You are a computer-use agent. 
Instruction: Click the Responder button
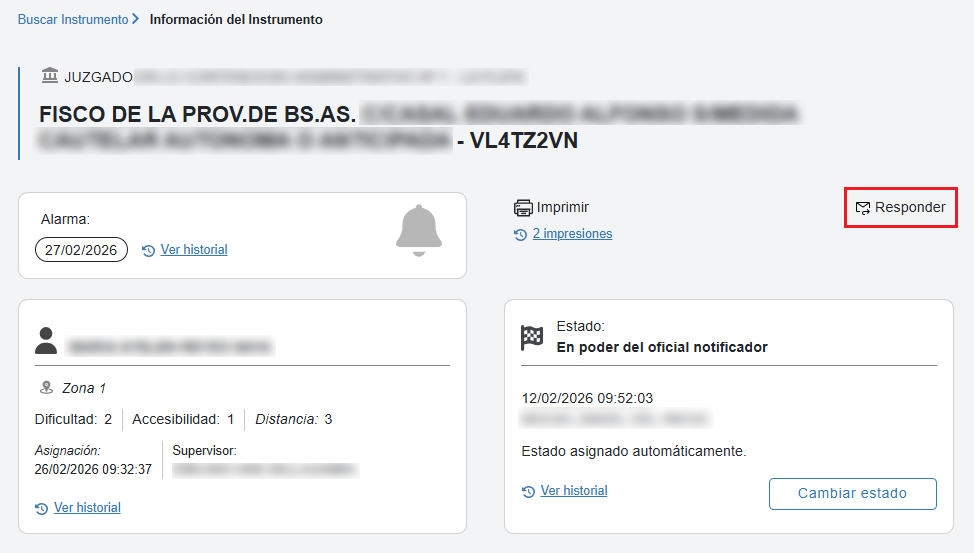[901, 208]
